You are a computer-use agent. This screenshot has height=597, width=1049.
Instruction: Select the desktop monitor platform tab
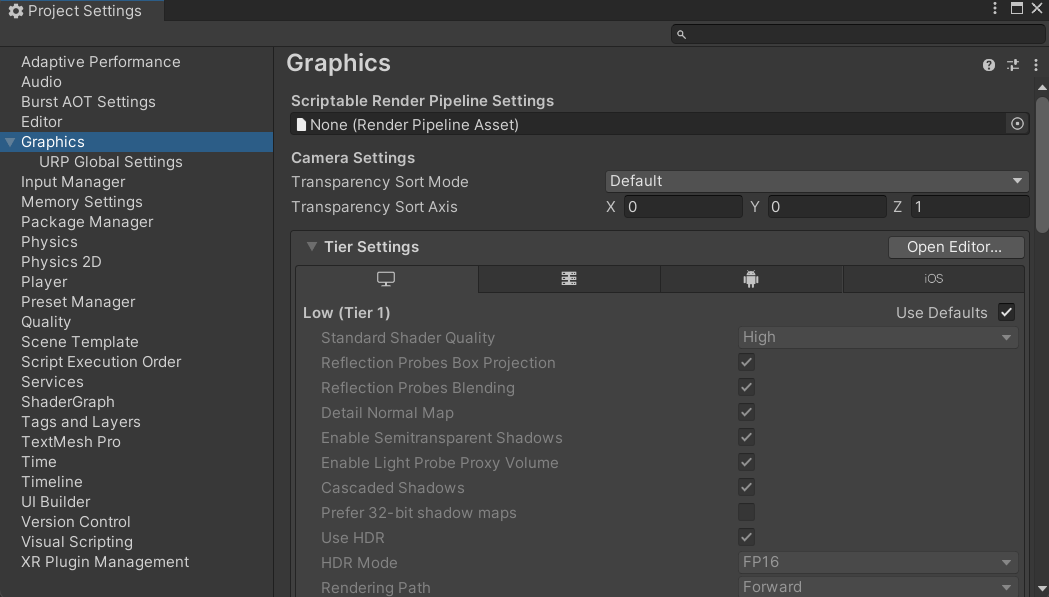386,279
